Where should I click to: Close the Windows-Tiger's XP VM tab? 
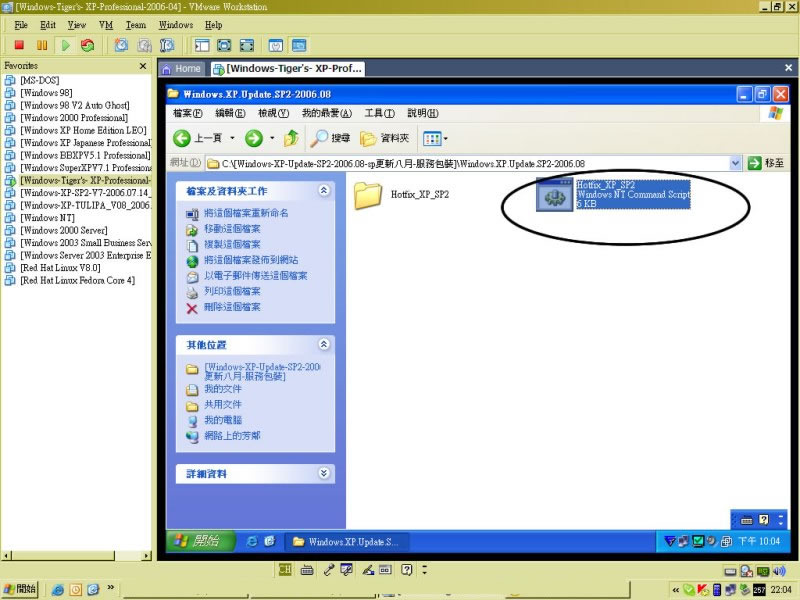coord(788,68)
